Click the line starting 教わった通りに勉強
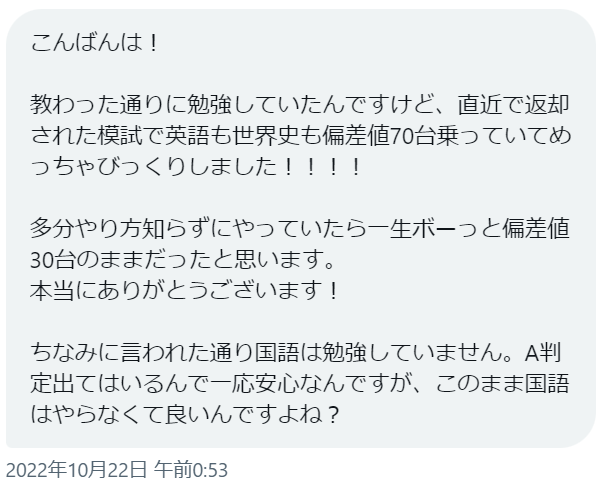The image size is (601, 493). click(300, 105)
